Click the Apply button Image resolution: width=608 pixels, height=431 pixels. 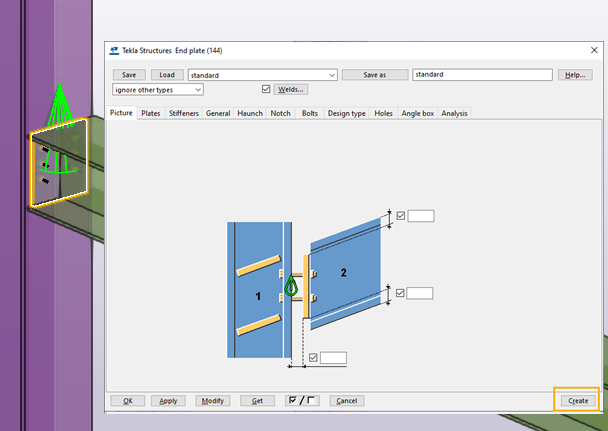pos(168,401)
